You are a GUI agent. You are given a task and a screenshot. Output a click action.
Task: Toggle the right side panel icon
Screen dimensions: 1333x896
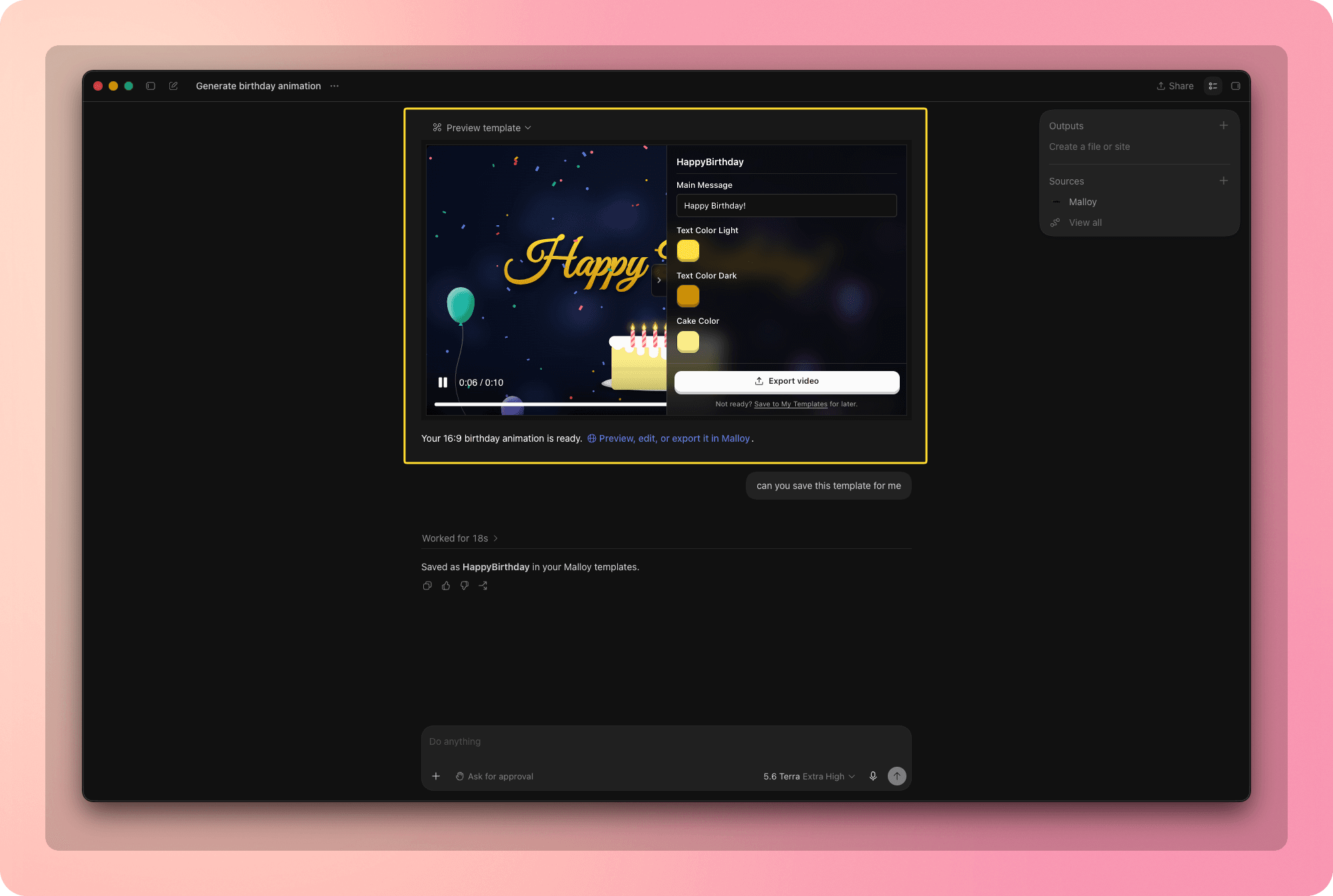[1236, 86]
